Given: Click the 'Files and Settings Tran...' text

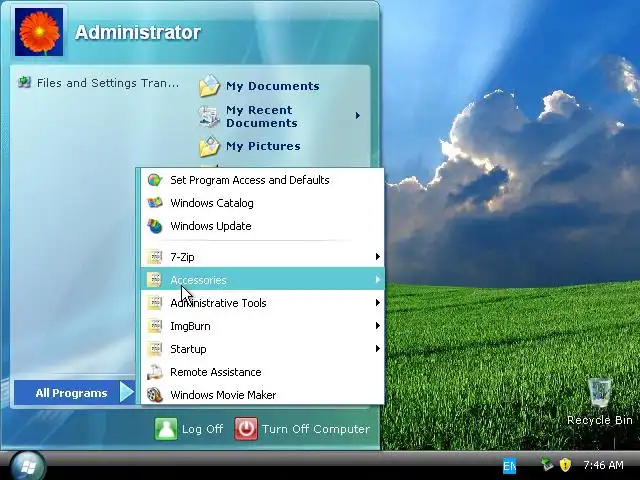Looking at the screenshot, I should [108, 83].
